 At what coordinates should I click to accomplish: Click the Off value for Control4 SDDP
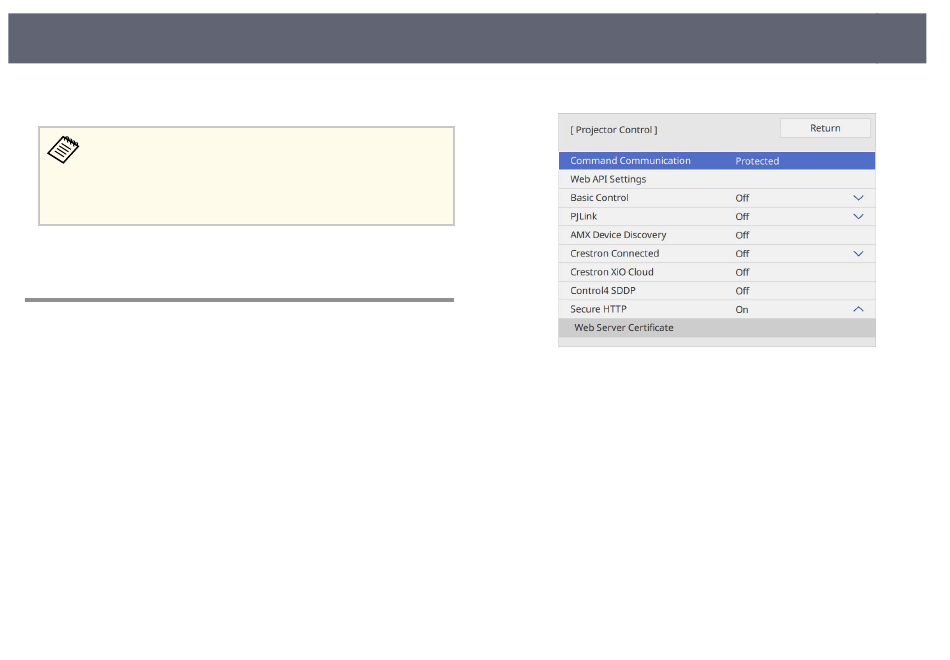[742, 291]
